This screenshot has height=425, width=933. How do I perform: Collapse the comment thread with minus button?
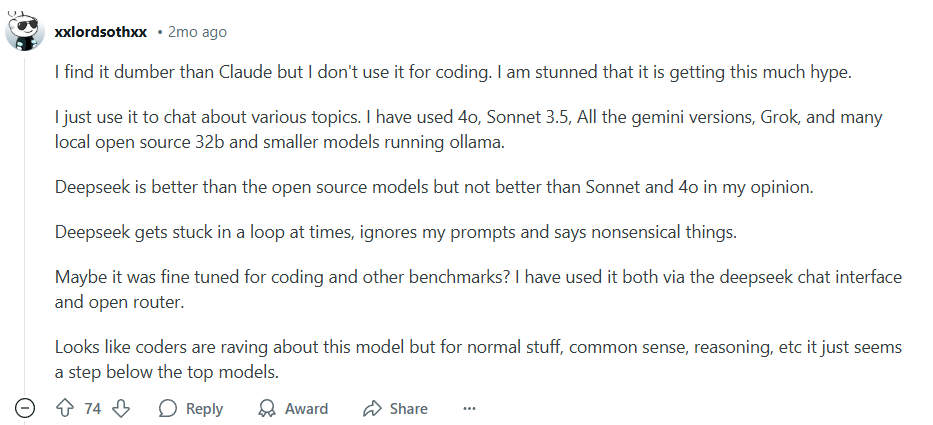(25, 408)
